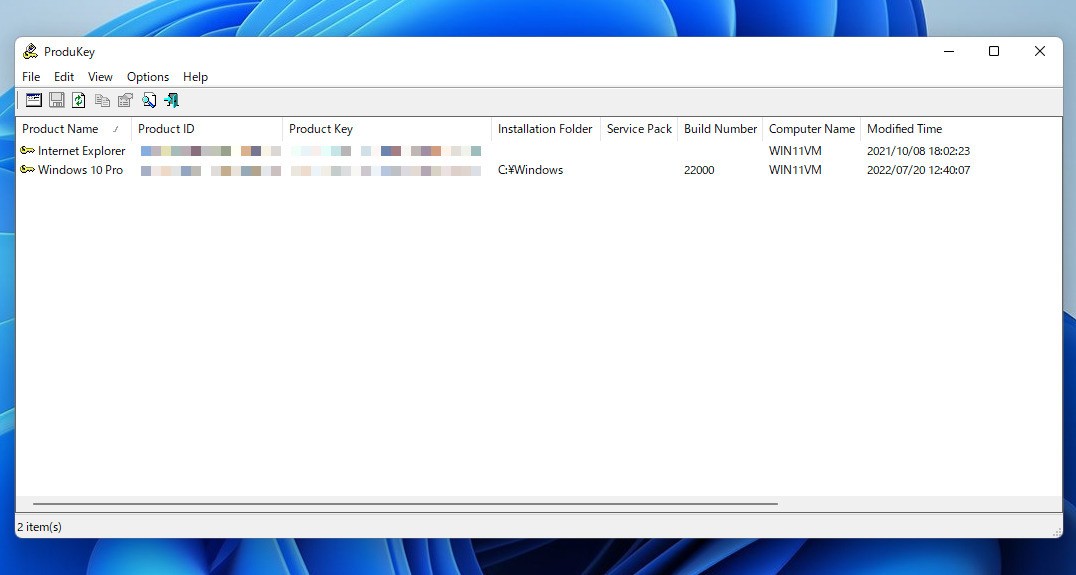Click modified time 2022/07/20 12:40:07
The height and width of the screenshot is (575, 1076).
coord(918,169)
